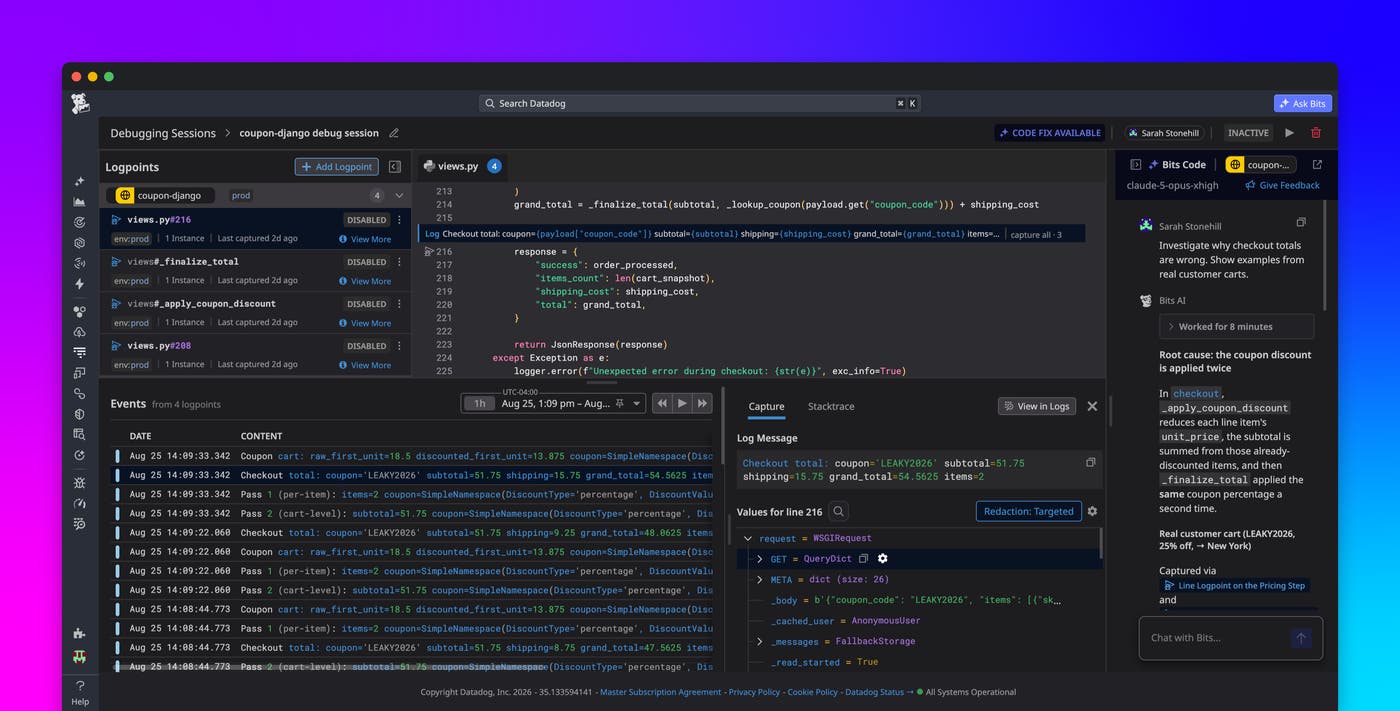Focus the Search Datadog field
This screenshot has width=1400, height=711.
coord(700,103)
